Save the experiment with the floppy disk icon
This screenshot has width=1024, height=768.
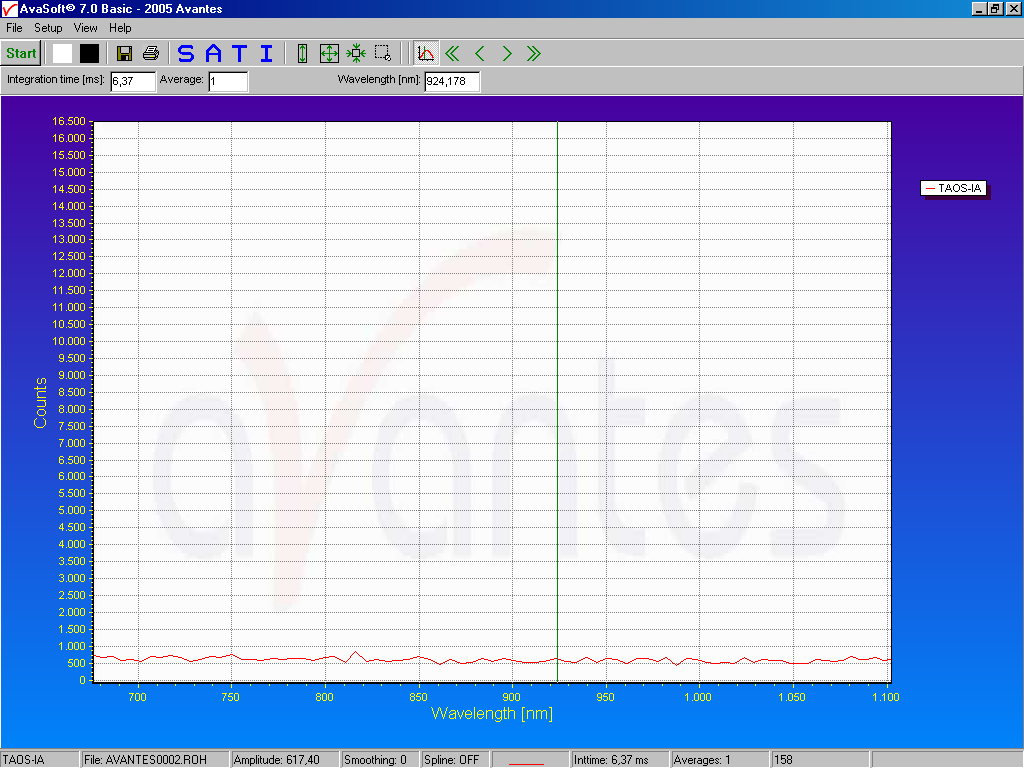[124, 54]
